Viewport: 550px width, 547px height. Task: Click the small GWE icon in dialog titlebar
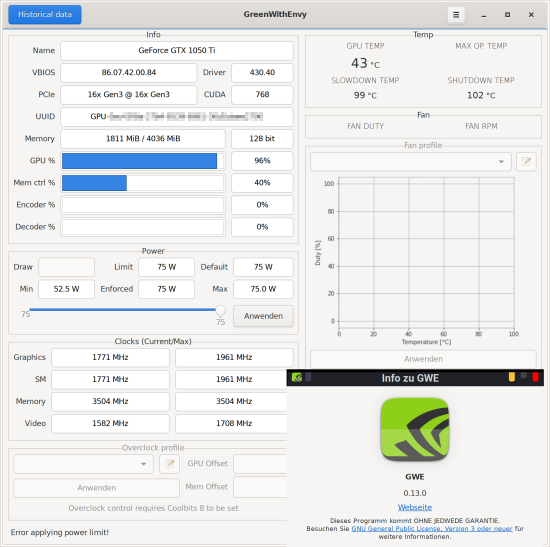(x=297, y=377)
